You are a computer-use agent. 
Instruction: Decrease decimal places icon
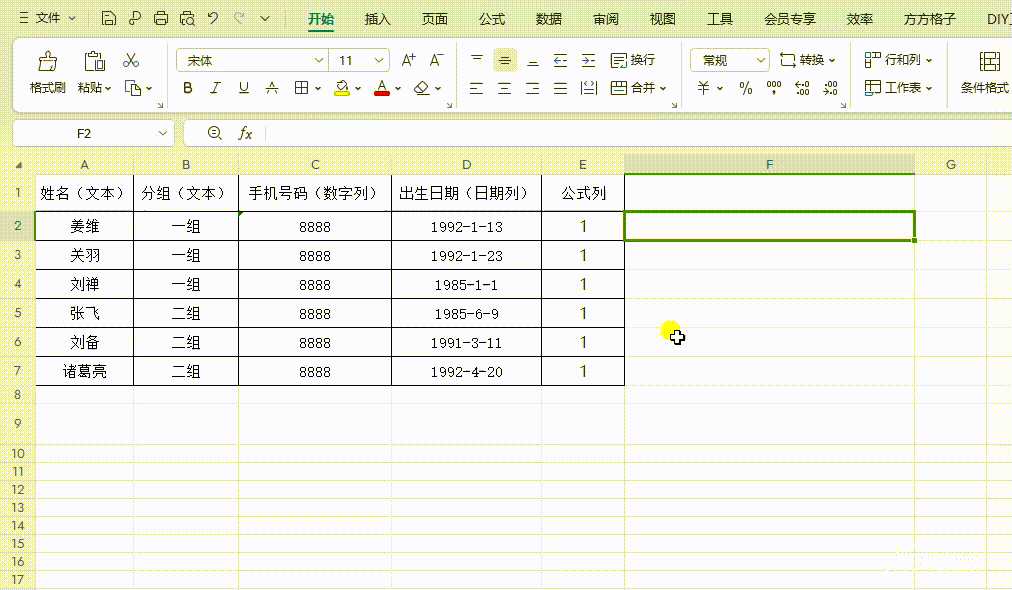(831, 88)
